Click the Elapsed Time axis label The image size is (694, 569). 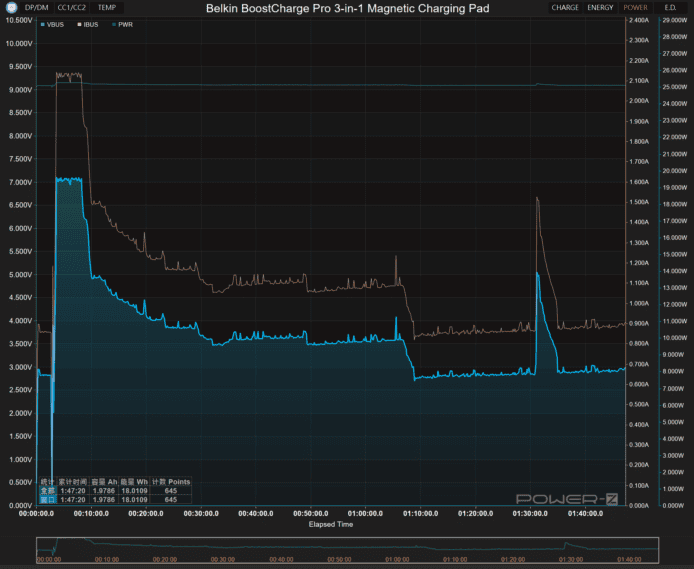click(330, 524)
